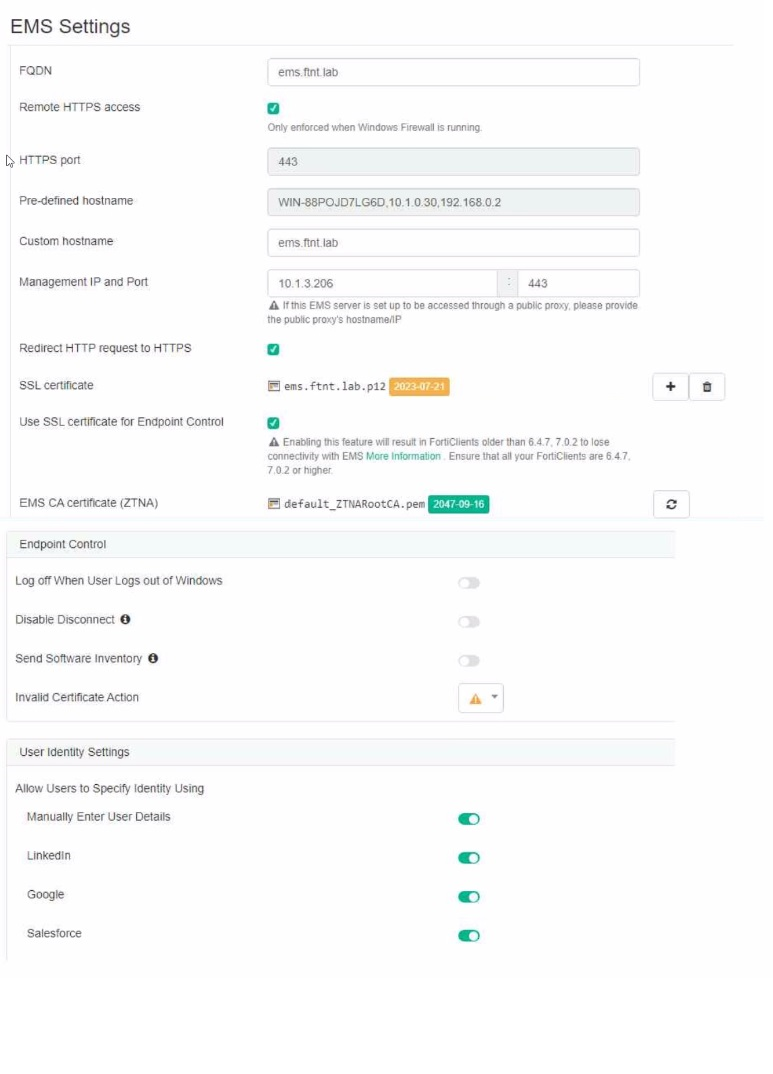This screenshot has width=773, height=1074.
Task: Refresh the EMS CA certificate
Action: pos(671,505)
